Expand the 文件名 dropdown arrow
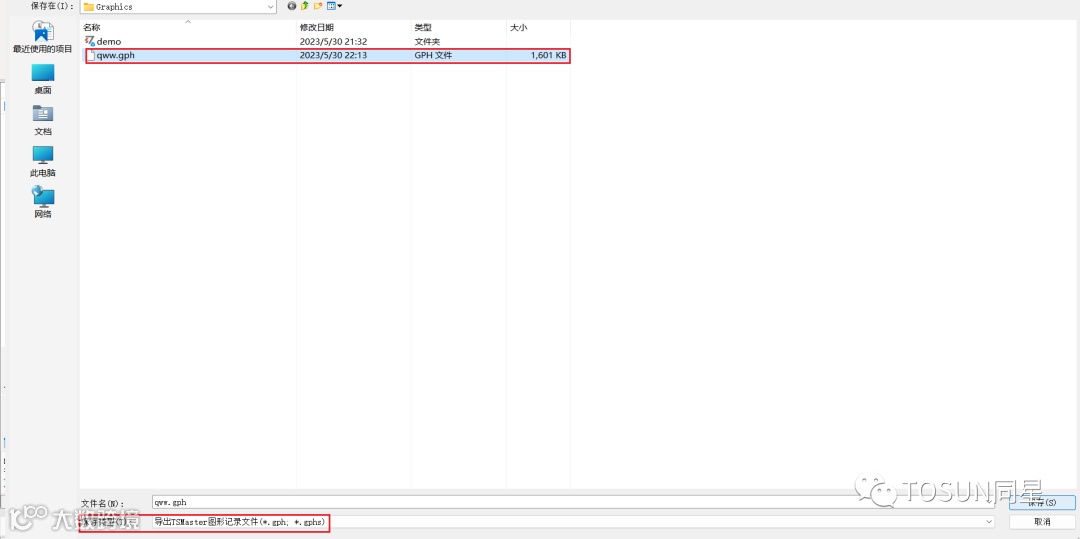The width and height of the screenshot is (1080, 539). point(990,503)
